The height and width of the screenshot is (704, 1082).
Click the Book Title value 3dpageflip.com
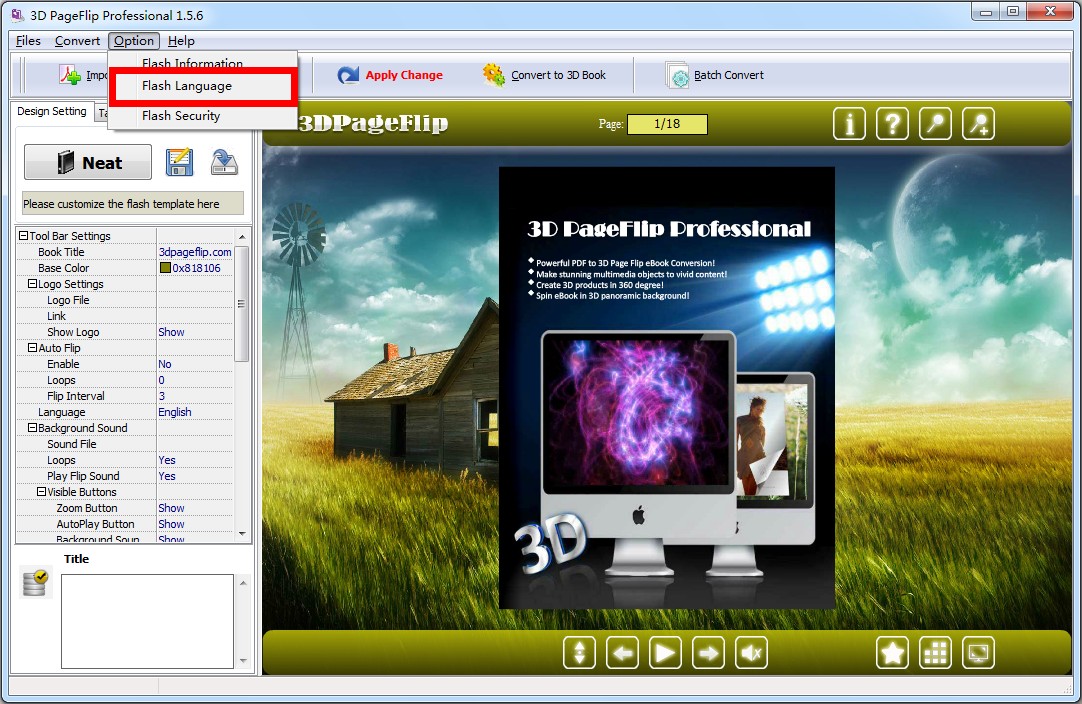[195, 252]
